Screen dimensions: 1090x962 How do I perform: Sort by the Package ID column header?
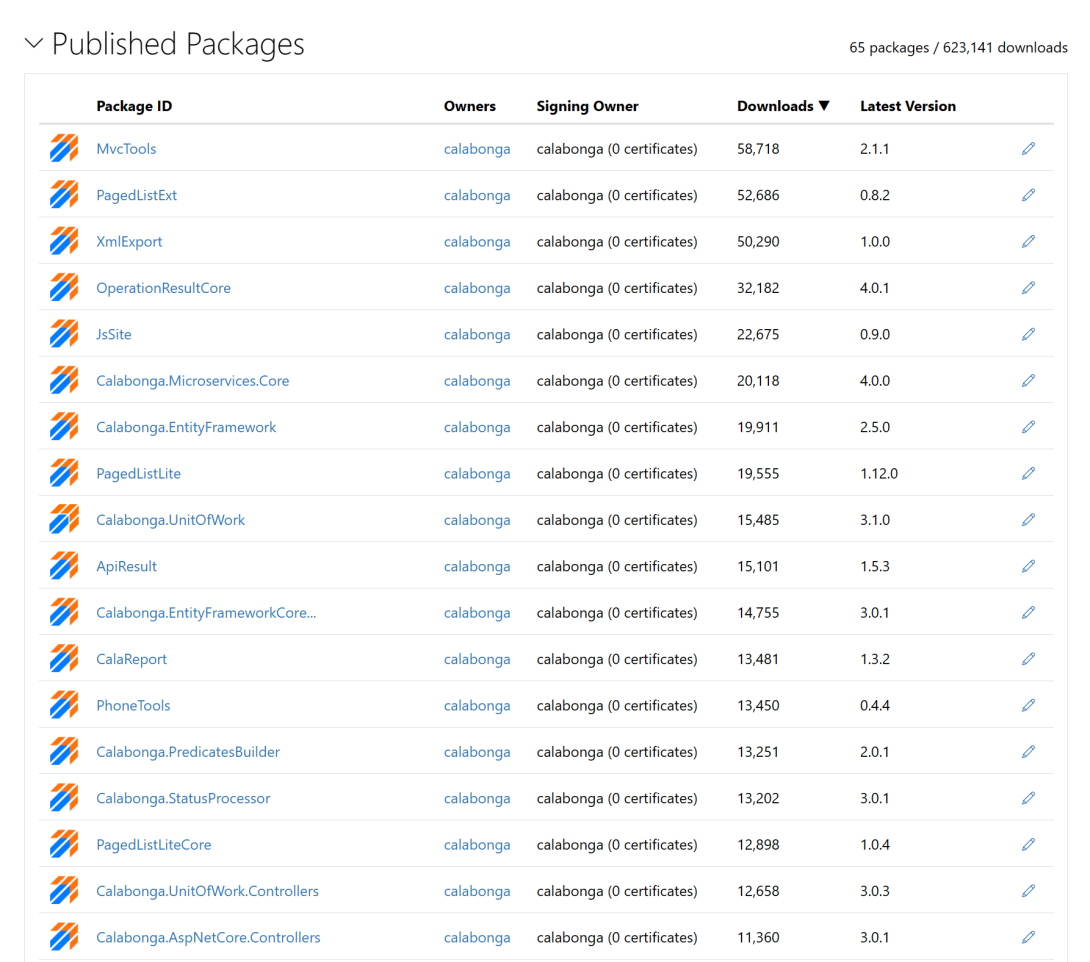[134, 106]
